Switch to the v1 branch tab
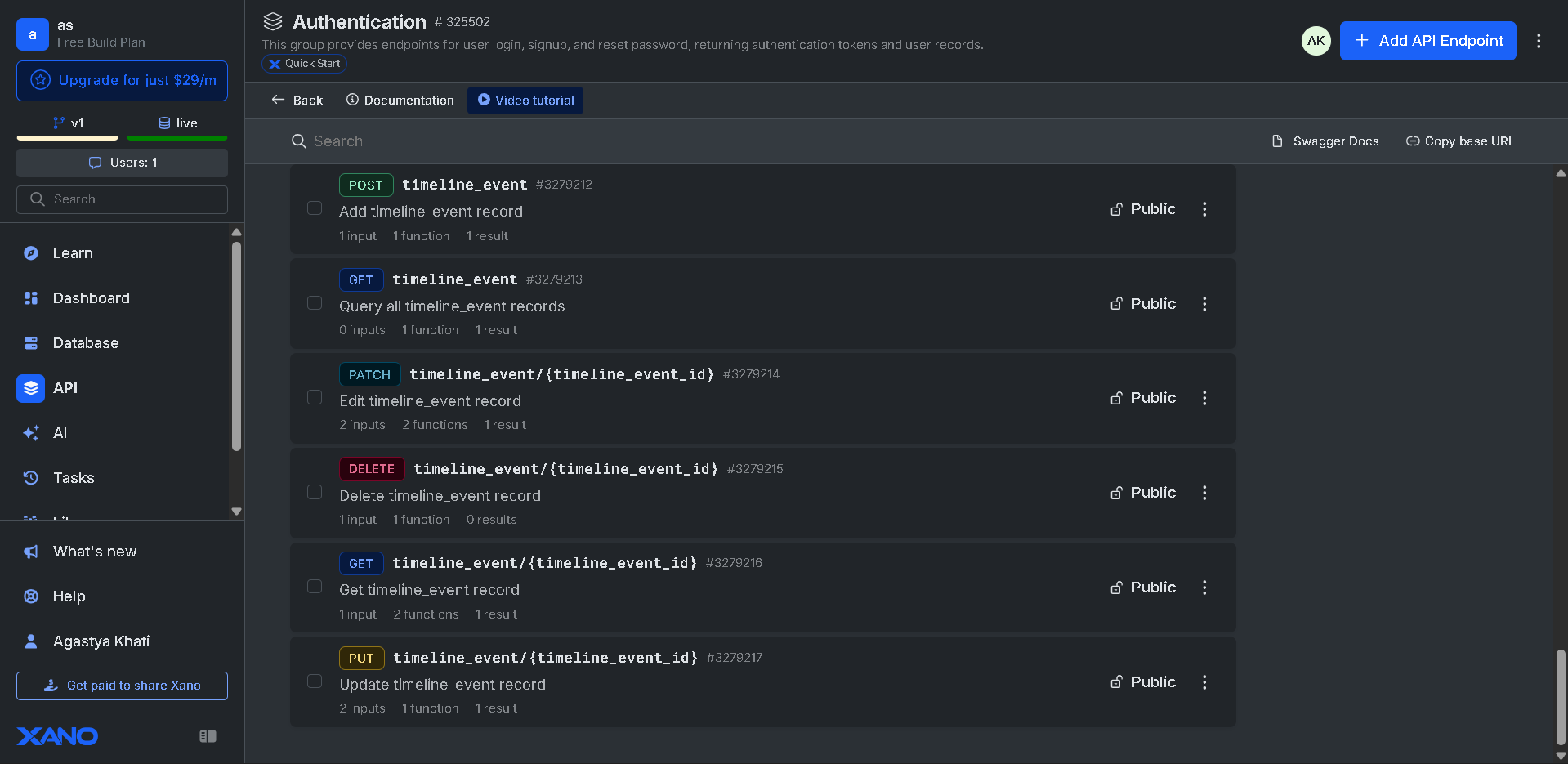The height and width of the screenshot is (764, 1568). pos(68,123)
